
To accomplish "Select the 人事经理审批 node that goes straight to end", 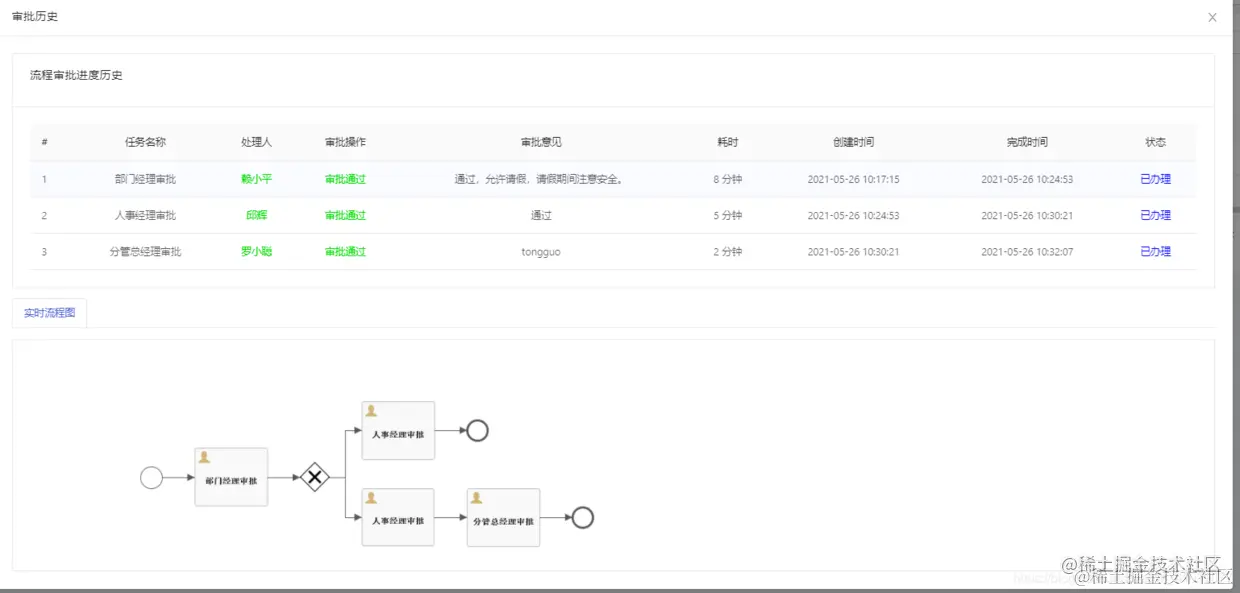I will [x=398, y=431].
